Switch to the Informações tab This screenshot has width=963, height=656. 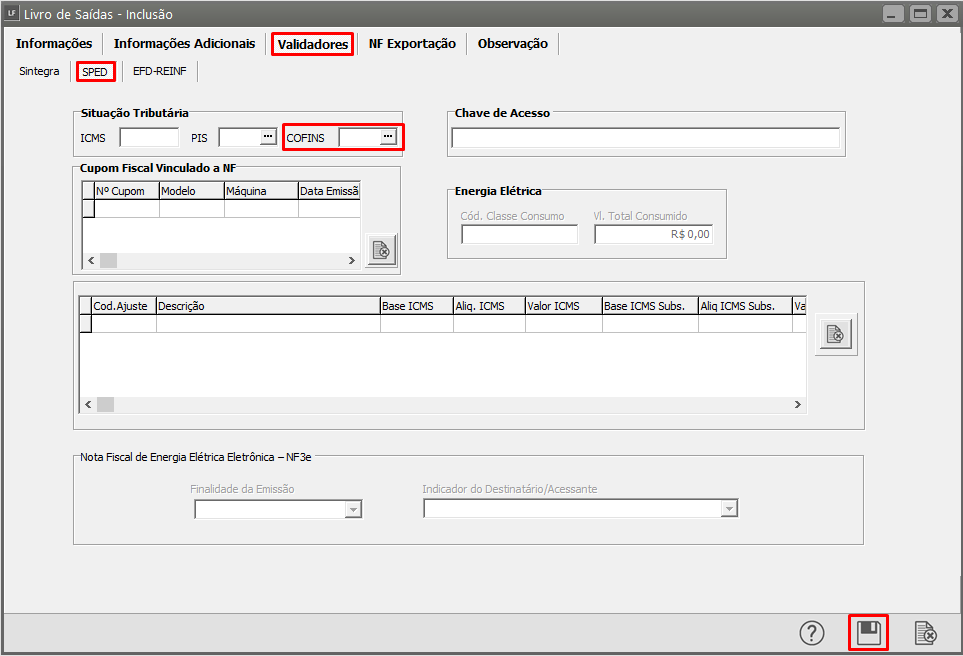pos(54,44)
